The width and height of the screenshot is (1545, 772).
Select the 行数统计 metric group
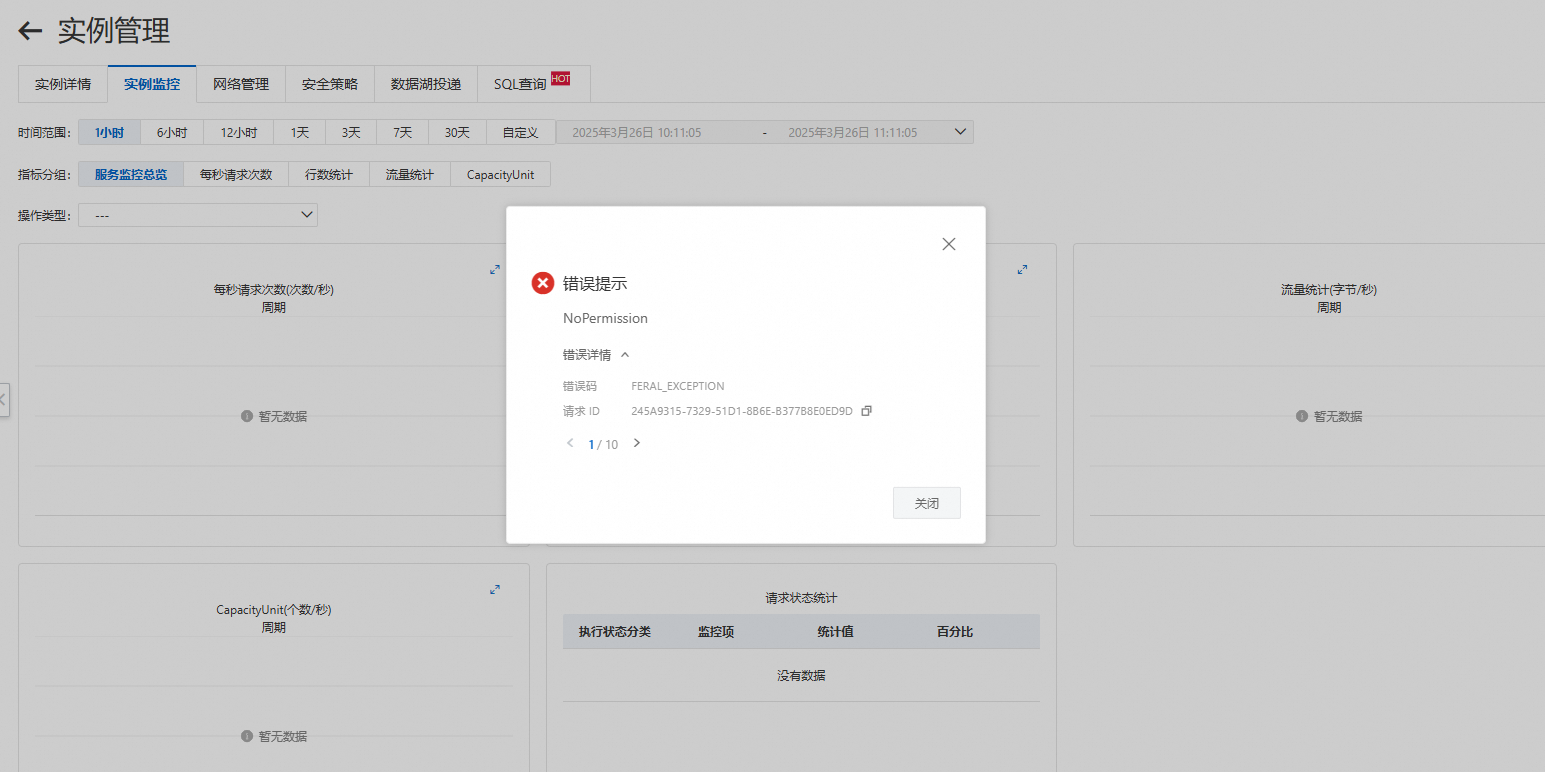click(329, 174)
